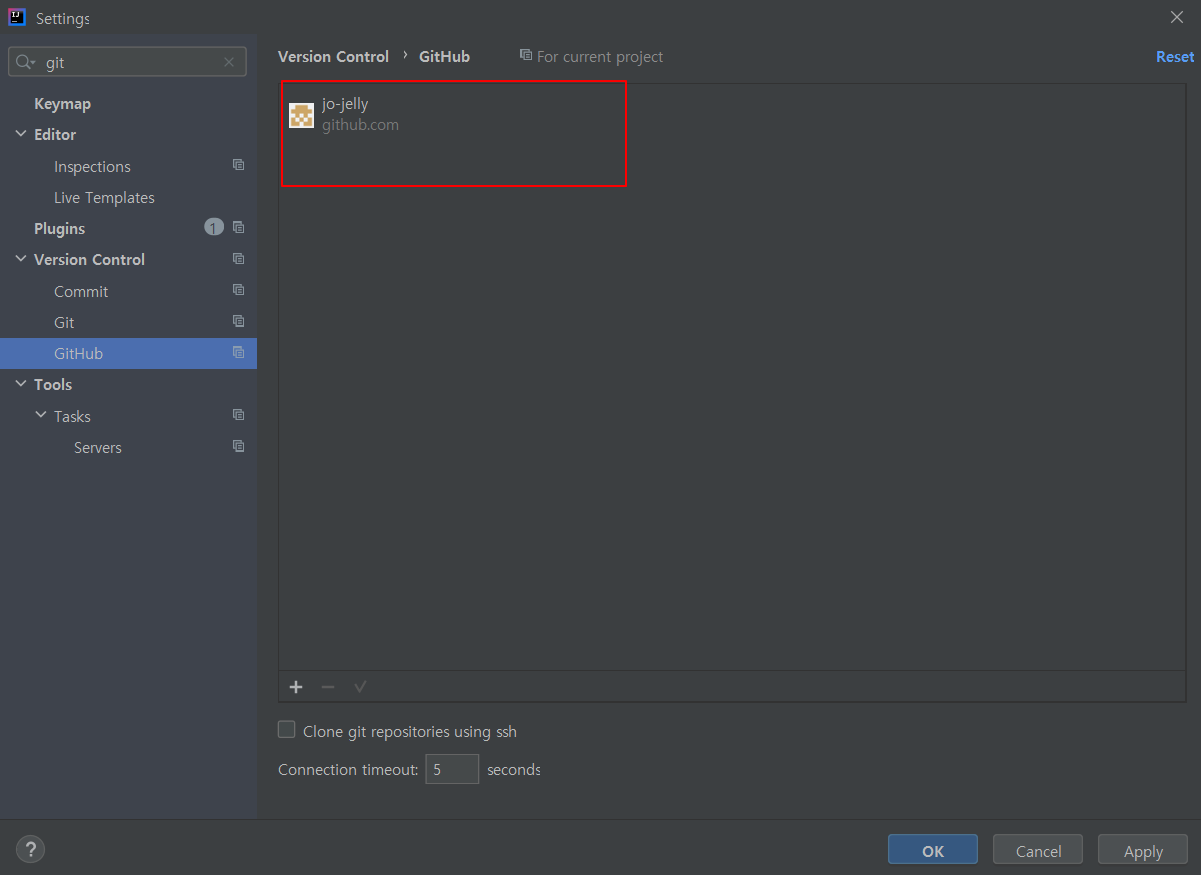Clear the 'git' search text with the X icon
Viewport: 1201px width, 875px height.
pos(229,62)
